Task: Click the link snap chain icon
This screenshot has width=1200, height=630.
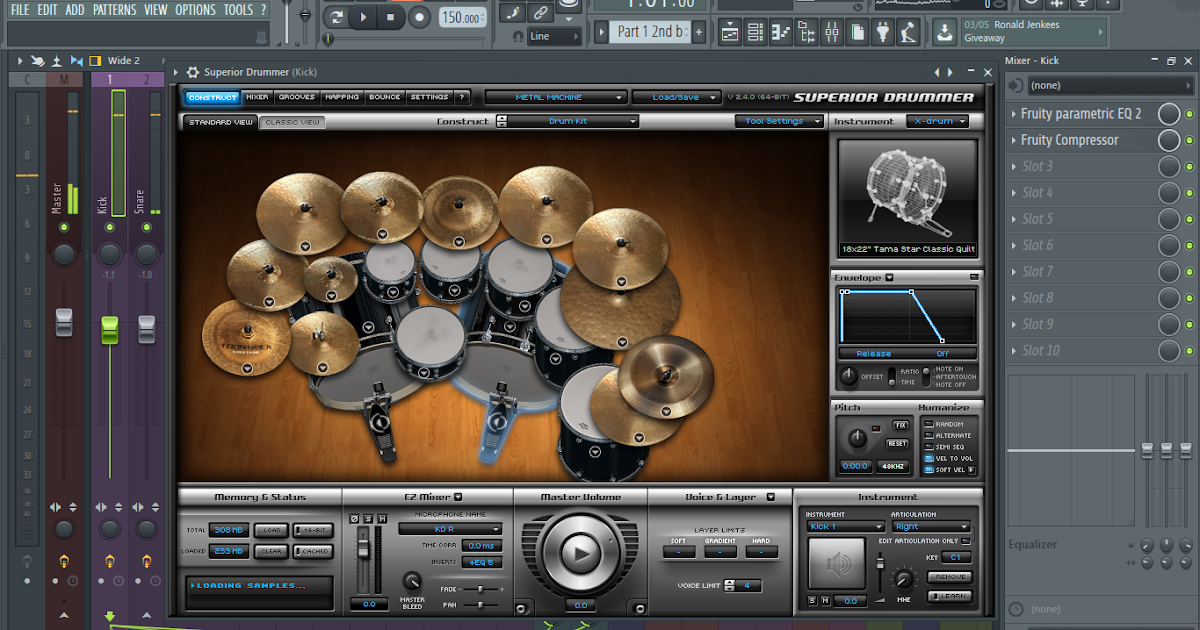Action: pos(541,13)
